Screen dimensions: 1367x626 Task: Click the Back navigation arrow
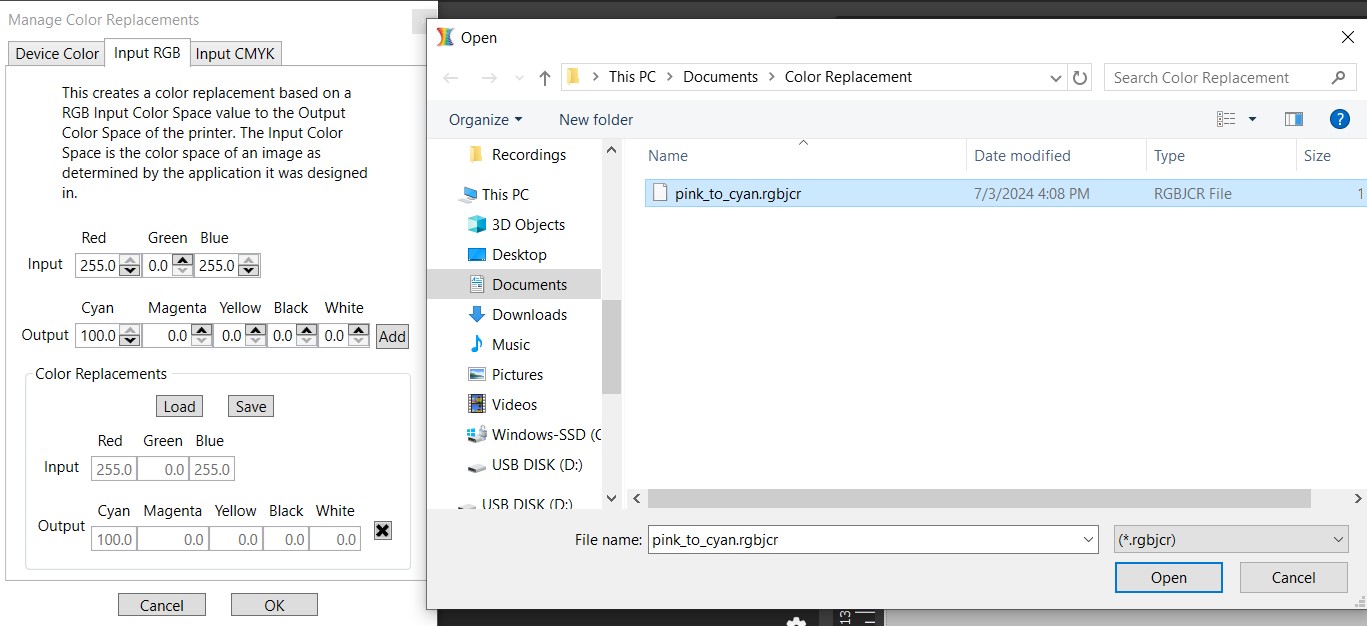[x=451, y=78]
